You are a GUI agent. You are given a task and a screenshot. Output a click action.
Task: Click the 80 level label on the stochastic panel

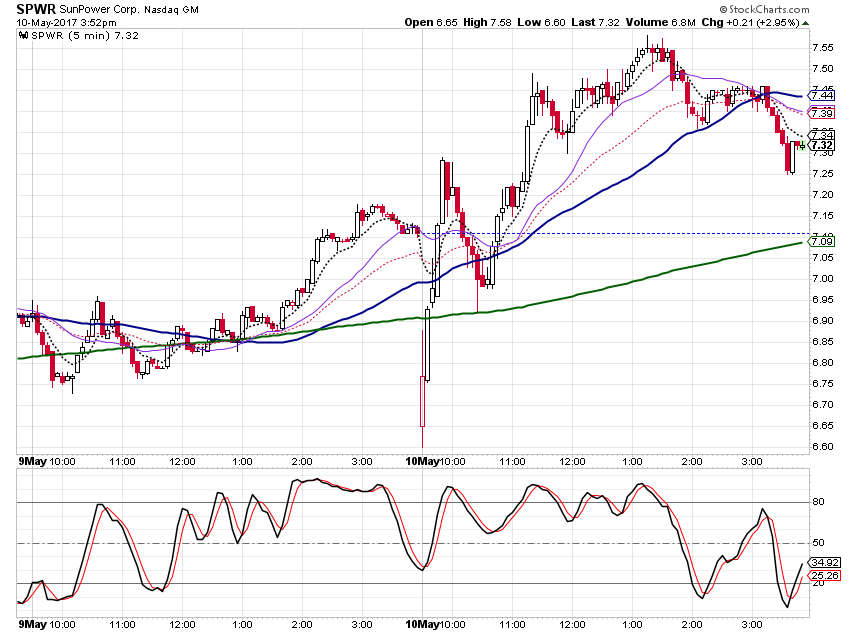coord(818,502)
